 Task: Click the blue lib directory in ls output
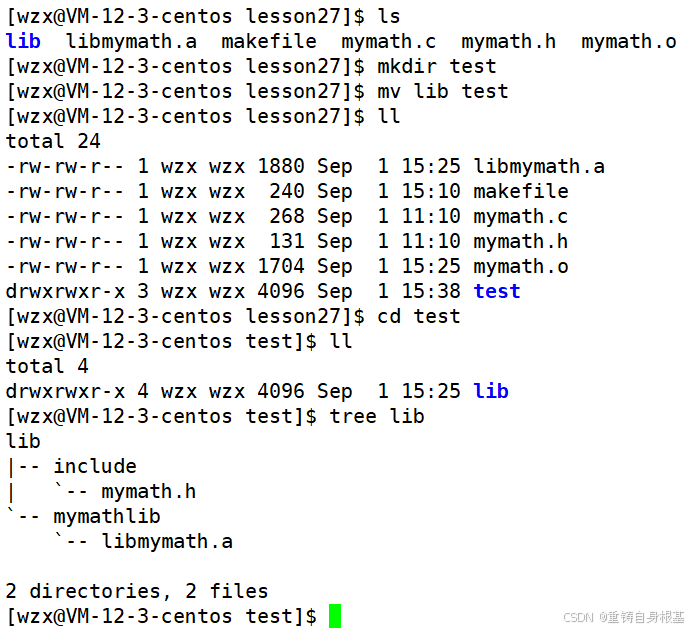pos(23,41)
